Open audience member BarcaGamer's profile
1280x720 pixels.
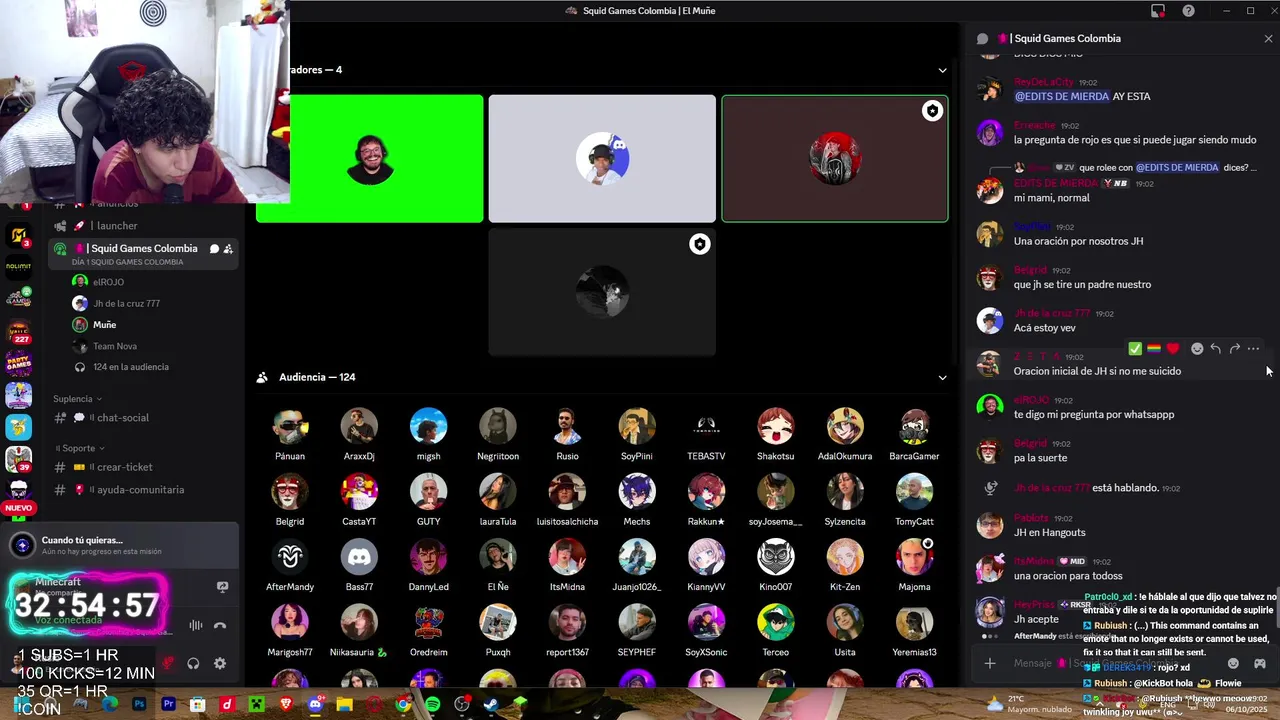(914, 435)
